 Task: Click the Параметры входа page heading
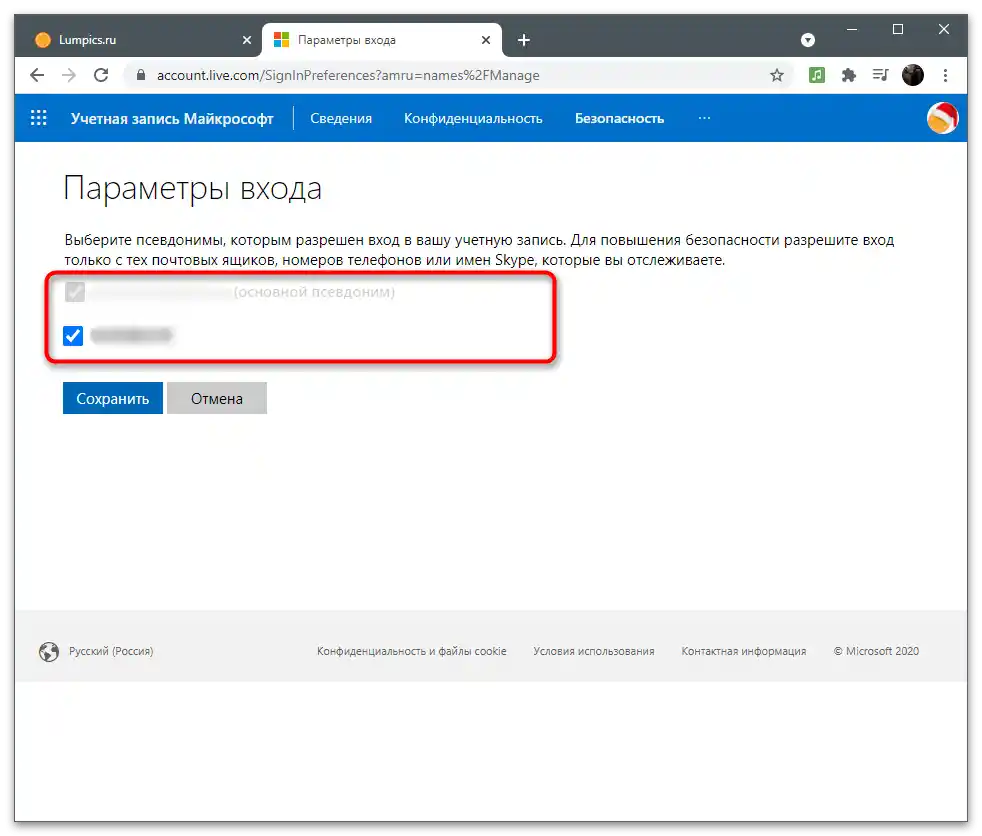(x=193, y=188)
